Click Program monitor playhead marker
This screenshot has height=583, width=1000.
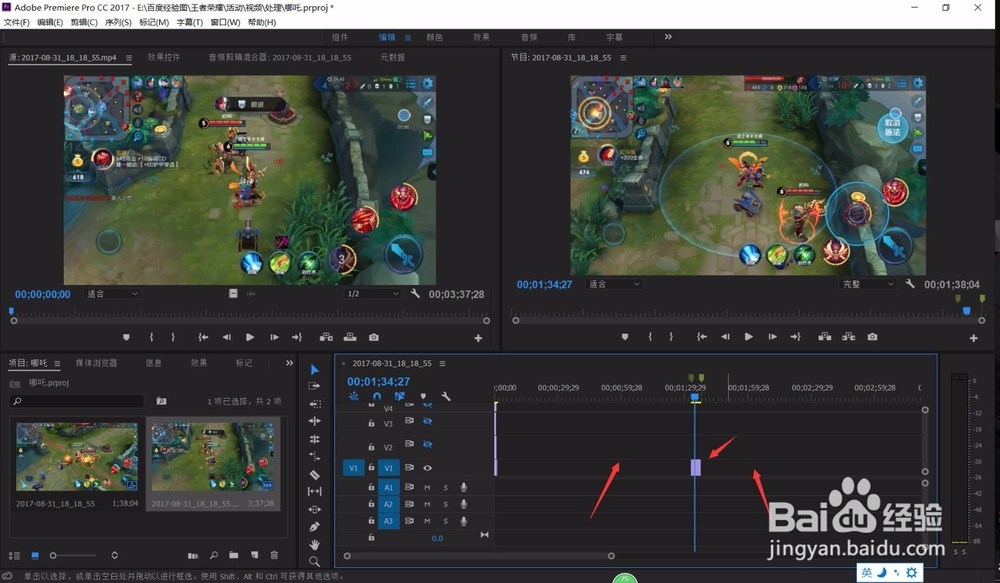[x=967, y=311]
